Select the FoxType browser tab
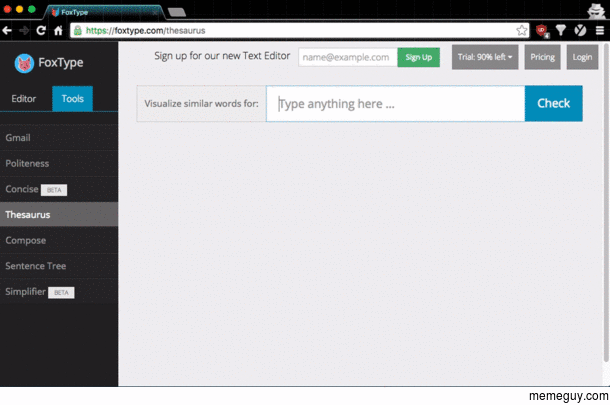Viewport: 610px width, 405px height. coord(105,12)
